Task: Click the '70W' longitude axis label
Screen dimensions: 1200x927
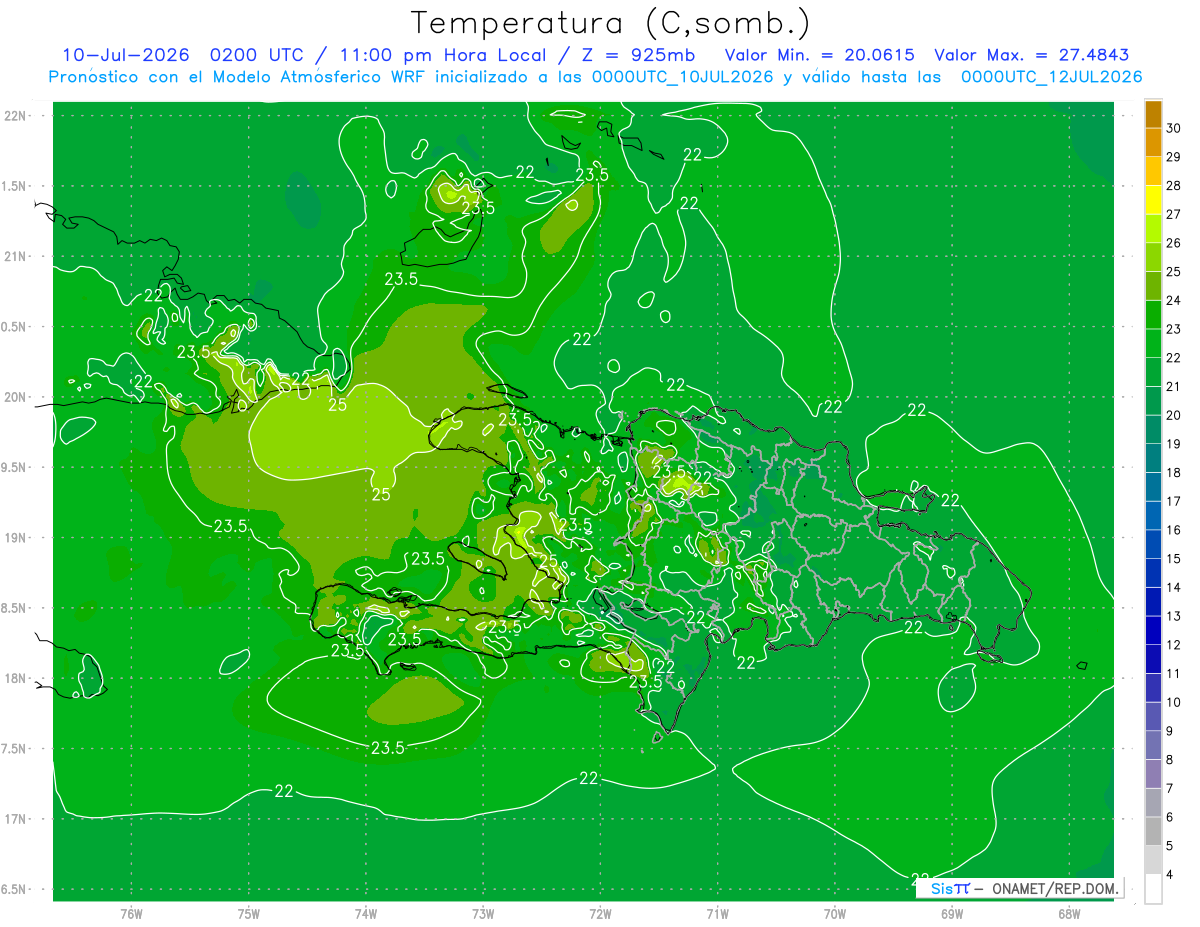Action: (x=835, y=914)
